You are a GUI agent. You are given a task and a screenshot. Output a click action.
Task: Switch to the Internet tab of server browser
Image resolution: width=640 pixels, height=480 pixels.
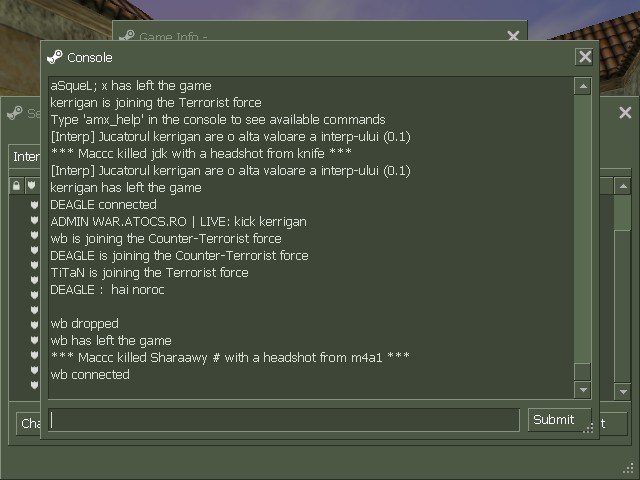click(25, 156)
